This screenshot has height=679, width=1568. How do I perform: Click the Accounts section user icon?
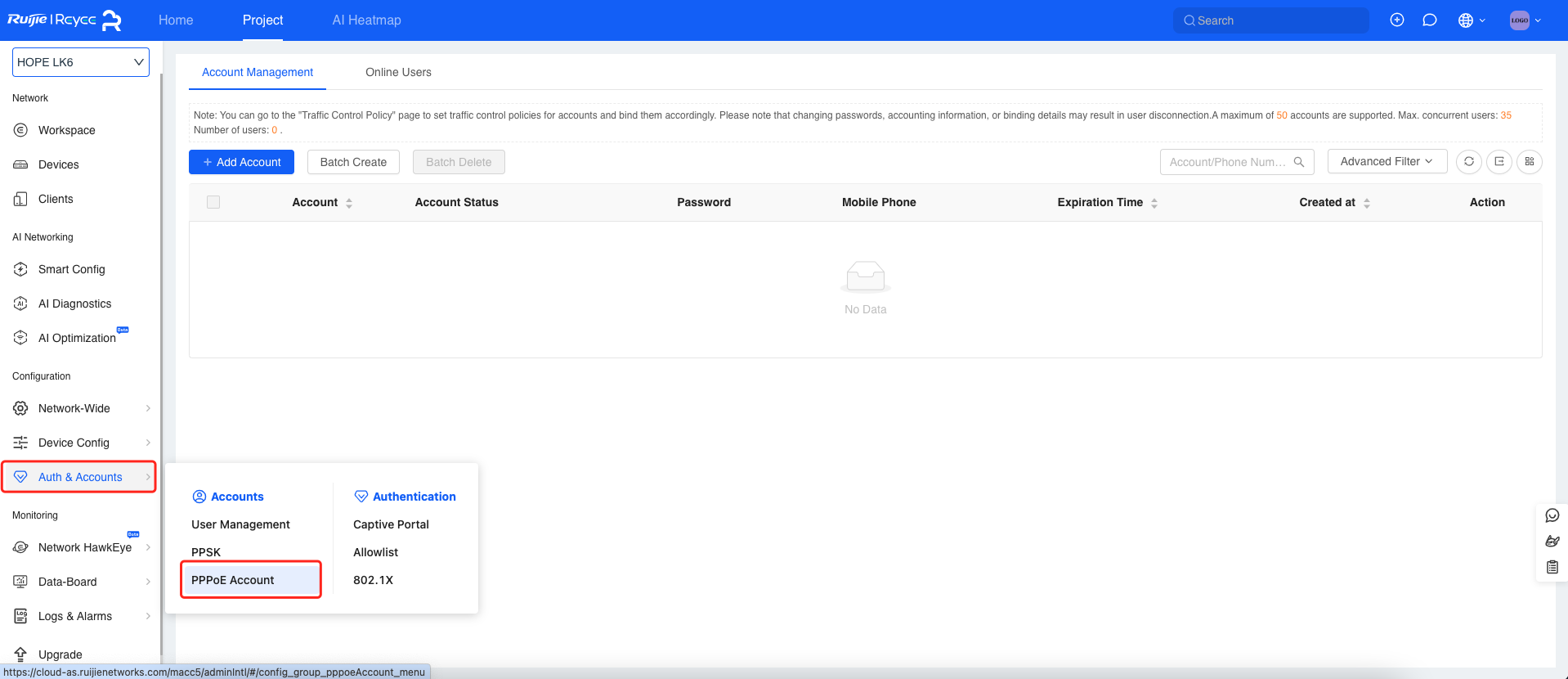coord(199,497)
